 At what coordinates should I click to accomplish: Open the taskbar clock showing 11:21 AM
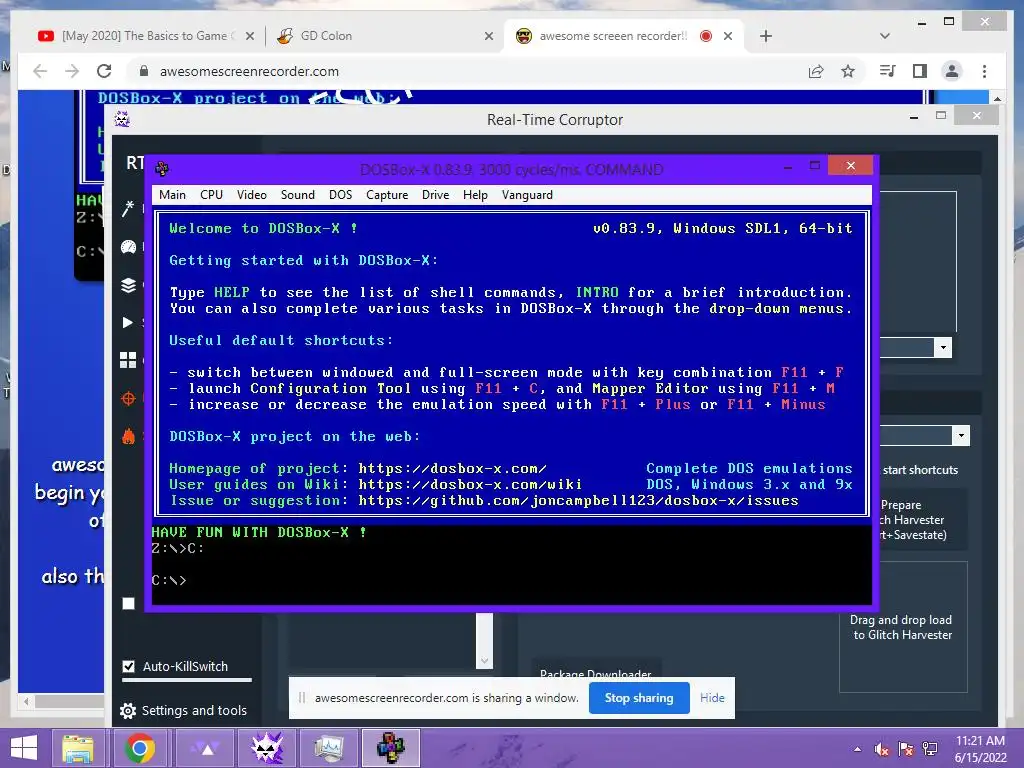tap(980, 749)
